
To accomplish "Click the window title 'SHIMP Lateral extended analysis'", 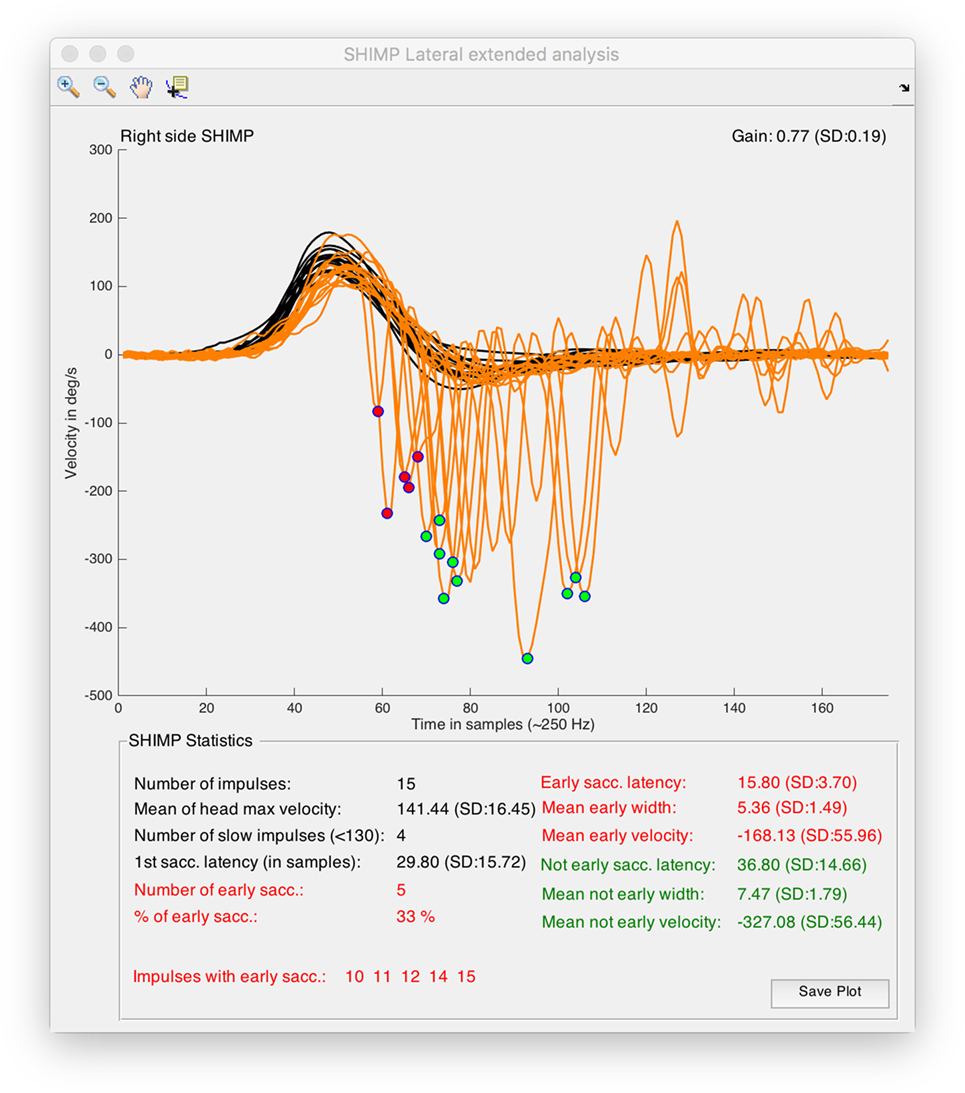I will 481,54.
